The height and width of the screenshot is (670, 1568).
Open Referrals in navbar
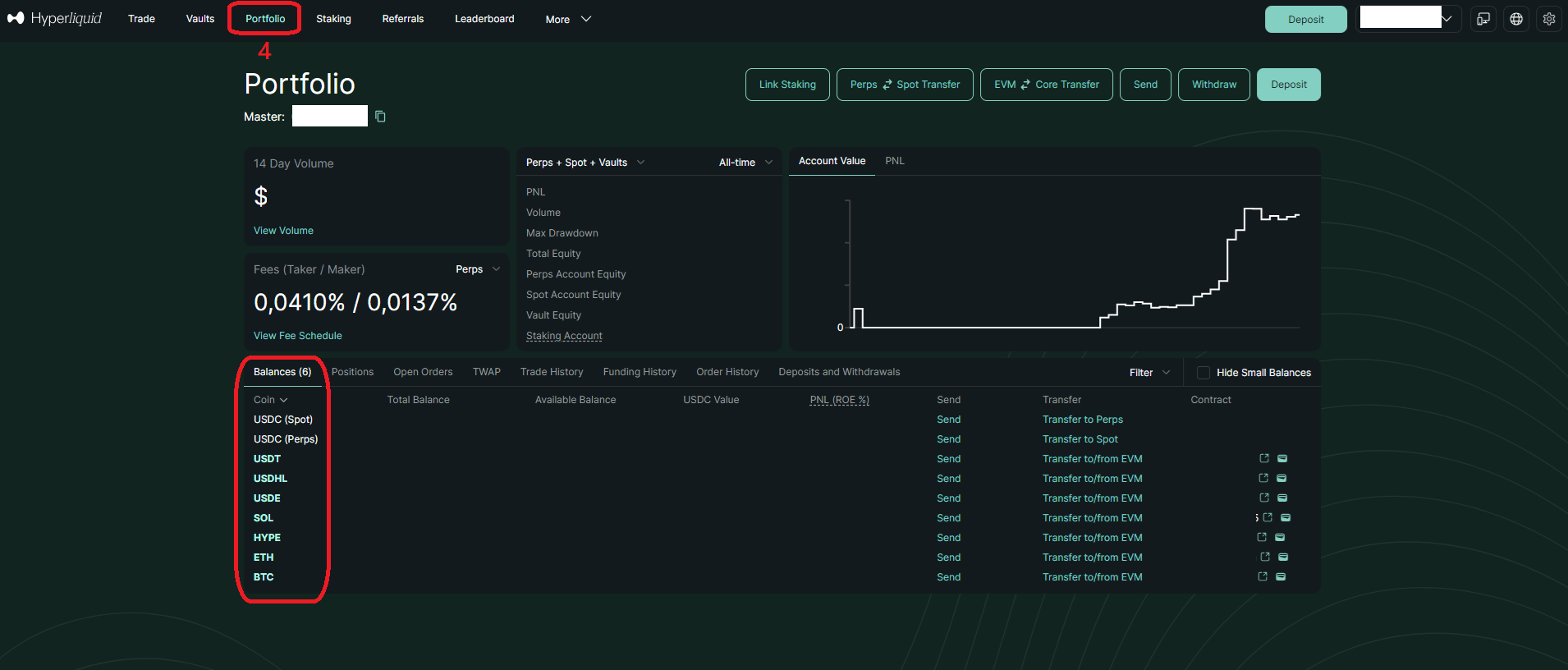pyautogui.click(x=403, y=19)
